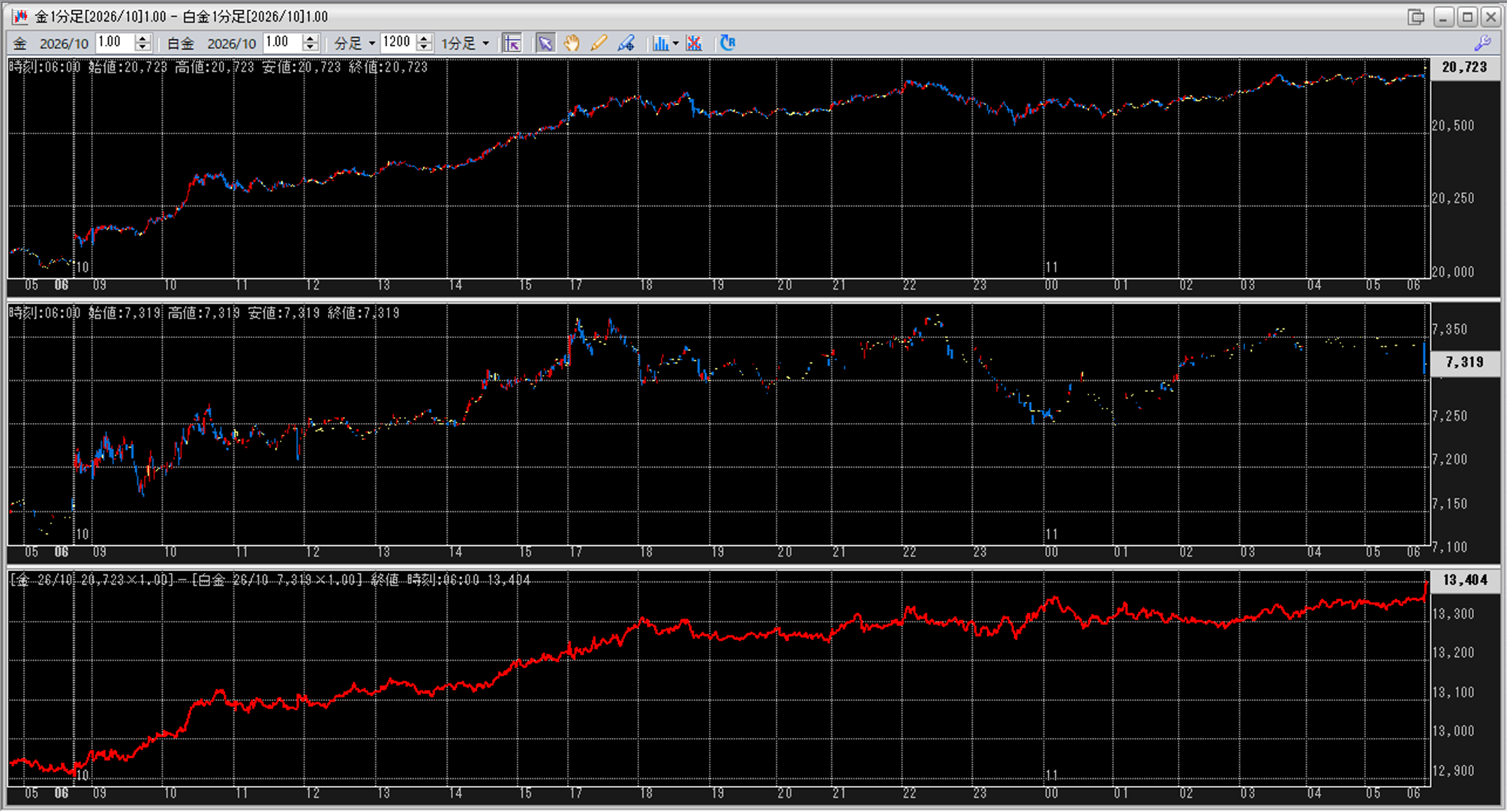Click the 1200 bar count field
This screenshot has width=1507, height=812.
(397, 43)
